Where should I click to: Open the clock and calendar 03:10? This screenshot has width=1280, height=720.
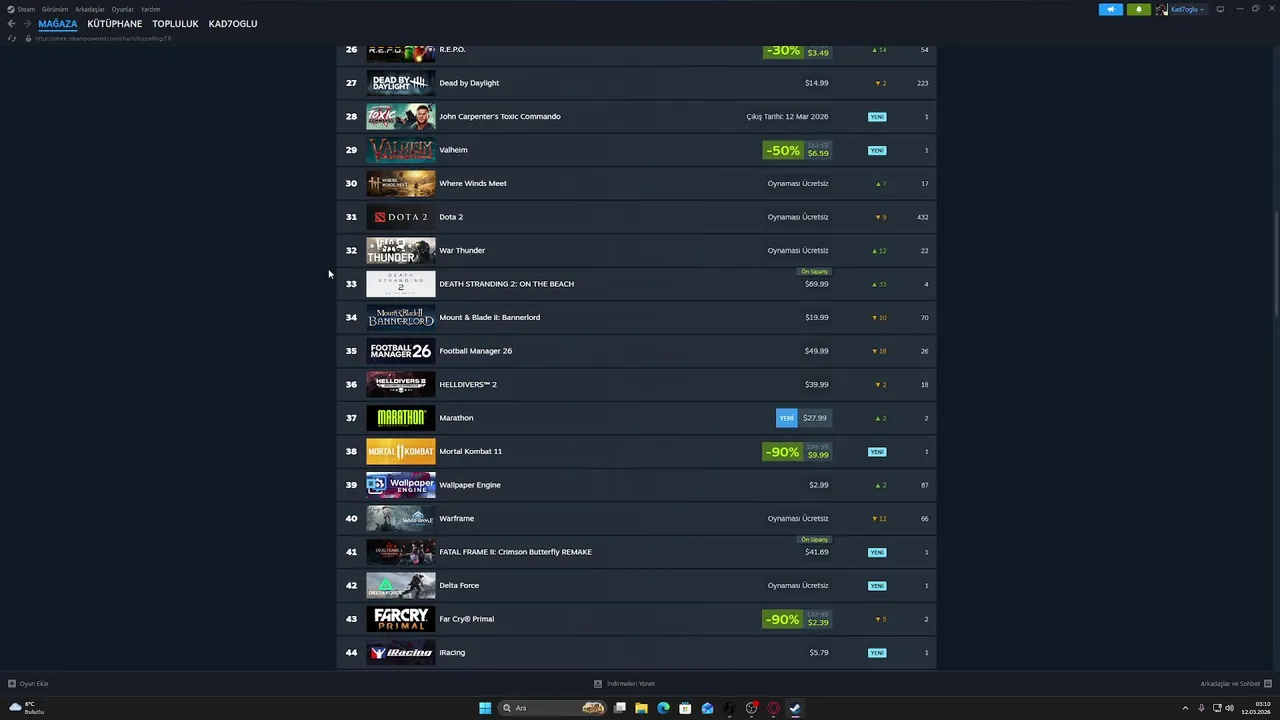coord(1256,708)
